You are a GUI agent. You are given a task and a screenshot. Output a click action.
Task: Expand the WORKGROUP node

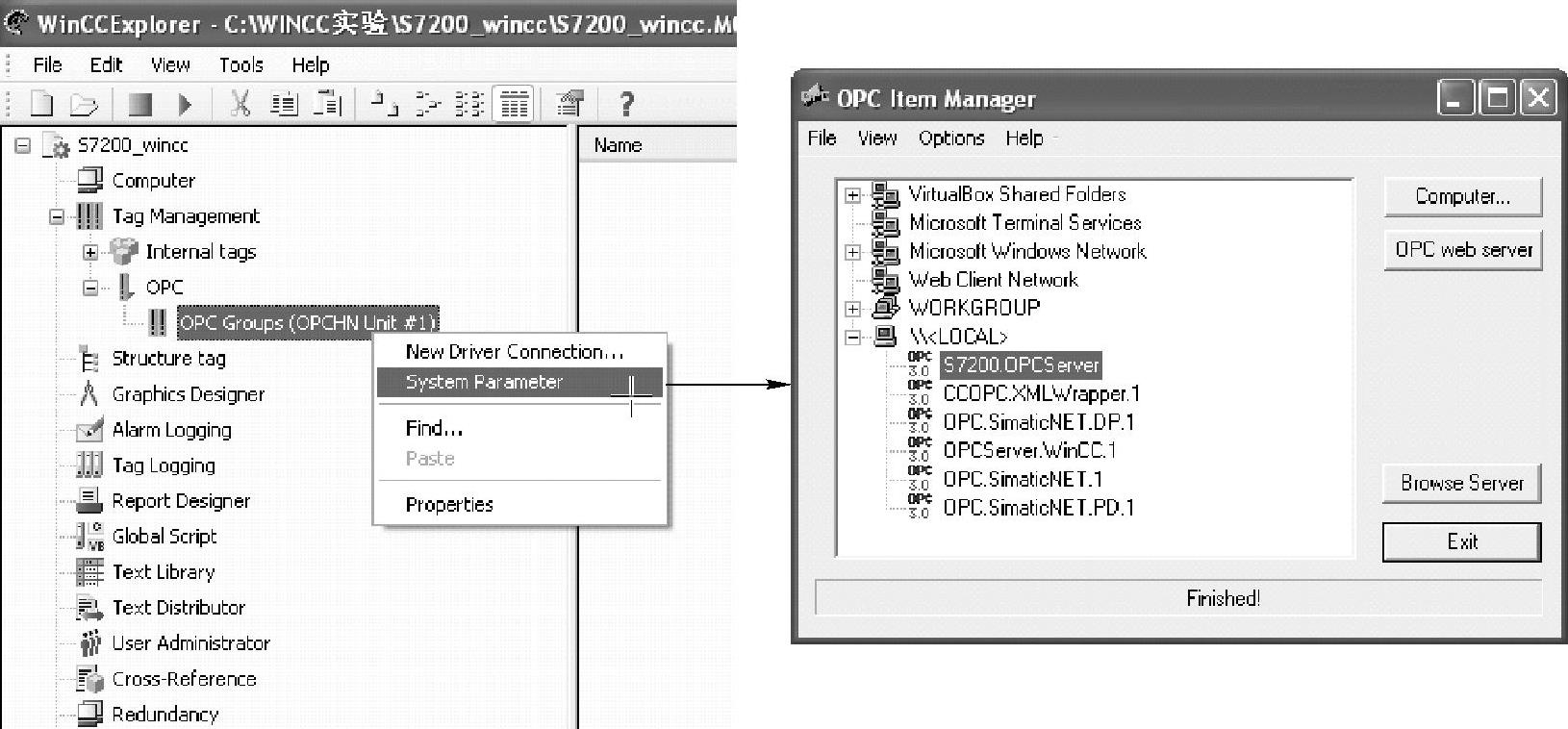[852, 309]
